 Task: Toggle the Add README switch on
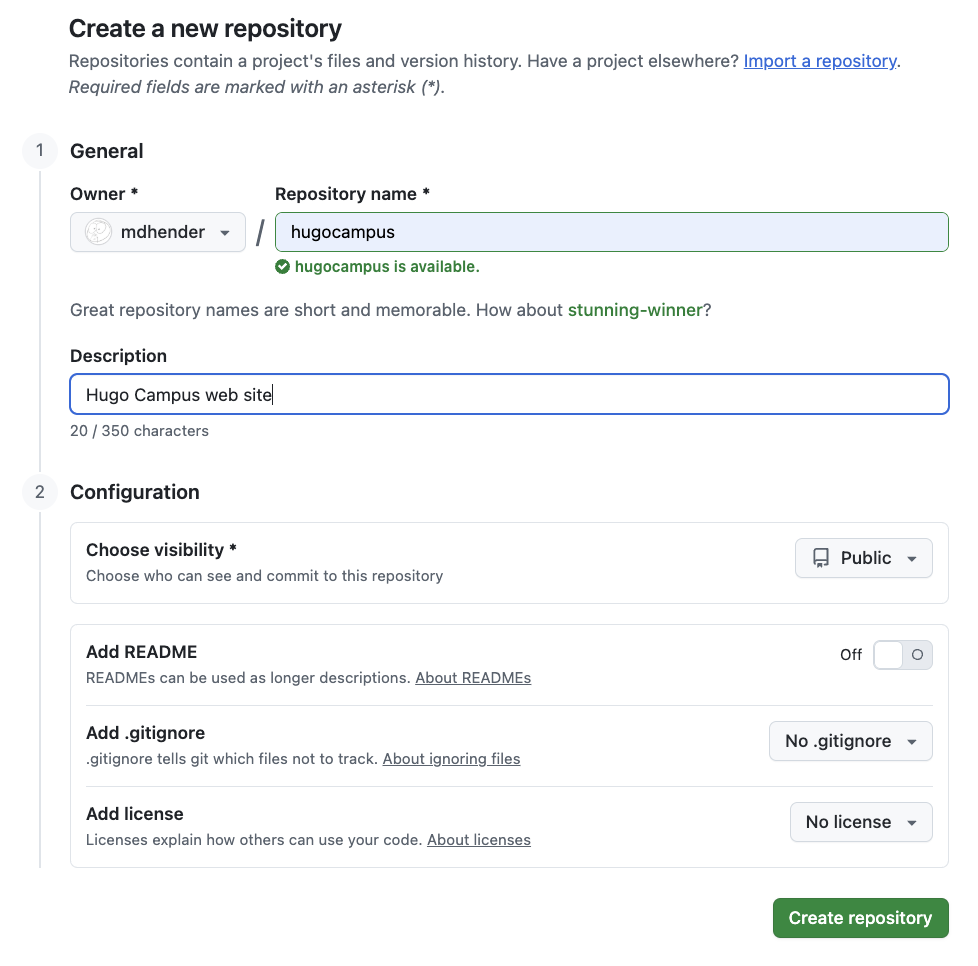[x=902, y=655]
